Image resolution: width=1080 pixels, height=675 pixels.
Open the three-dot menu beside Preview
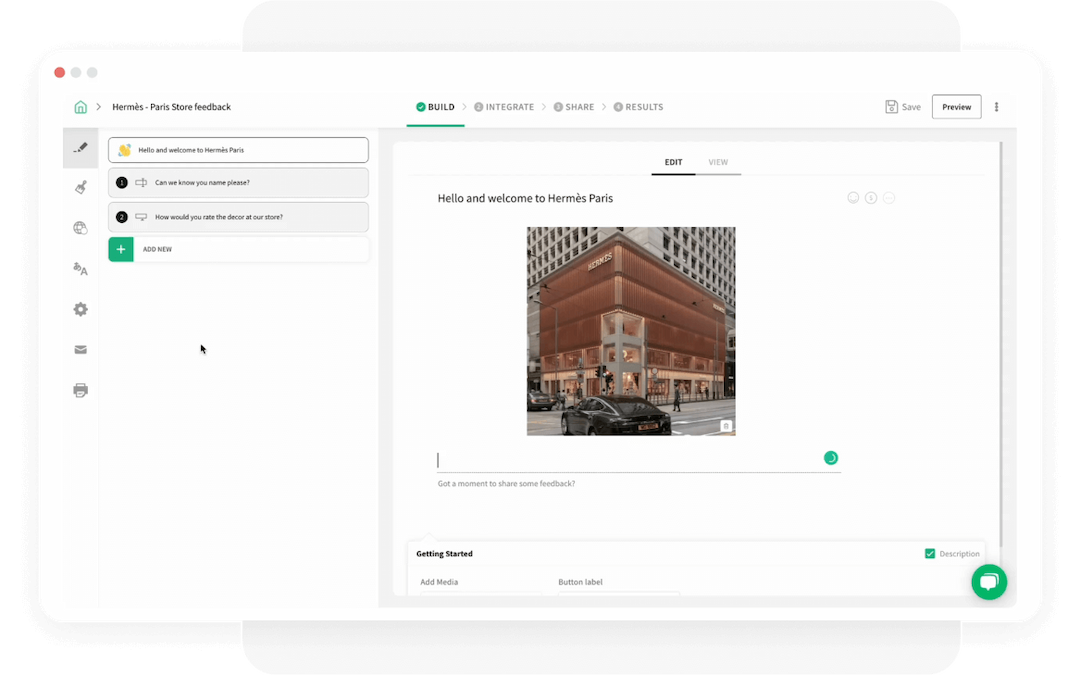click(996, 106)
